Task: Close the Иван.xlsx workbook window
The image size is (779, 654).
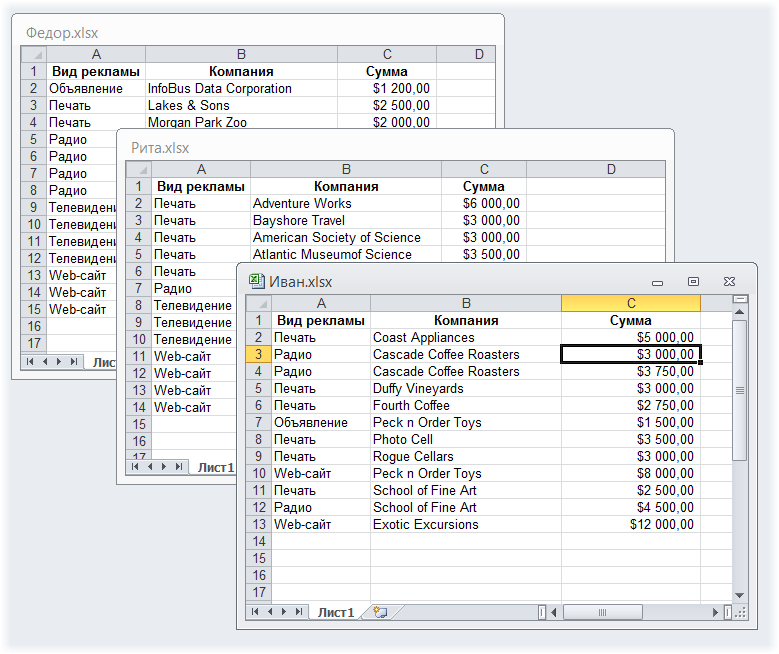Action: click(x=729, y=282)
